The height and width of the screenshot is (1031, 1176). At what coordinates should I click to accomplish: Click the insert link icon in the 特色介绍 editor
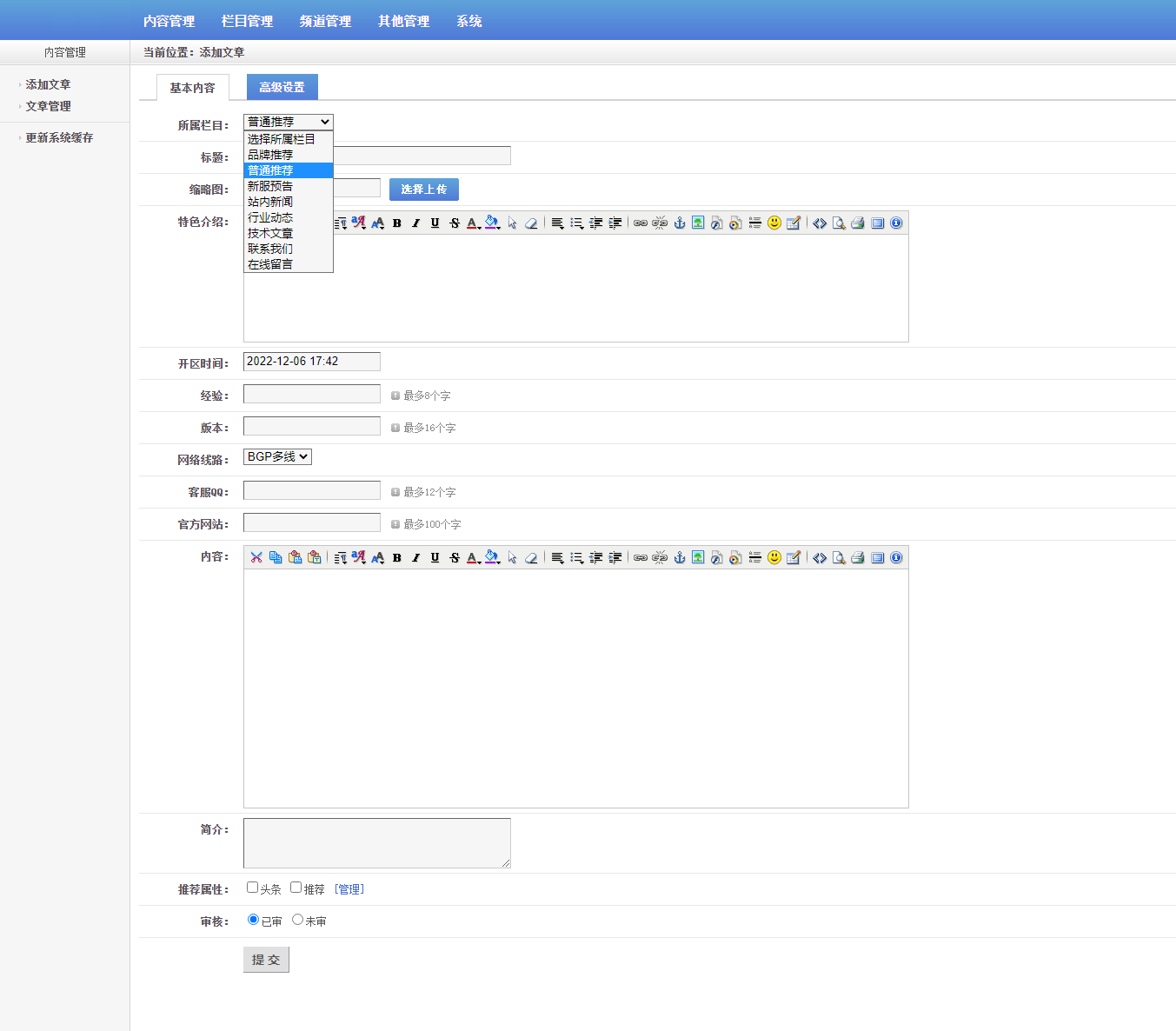coord(641,223)
